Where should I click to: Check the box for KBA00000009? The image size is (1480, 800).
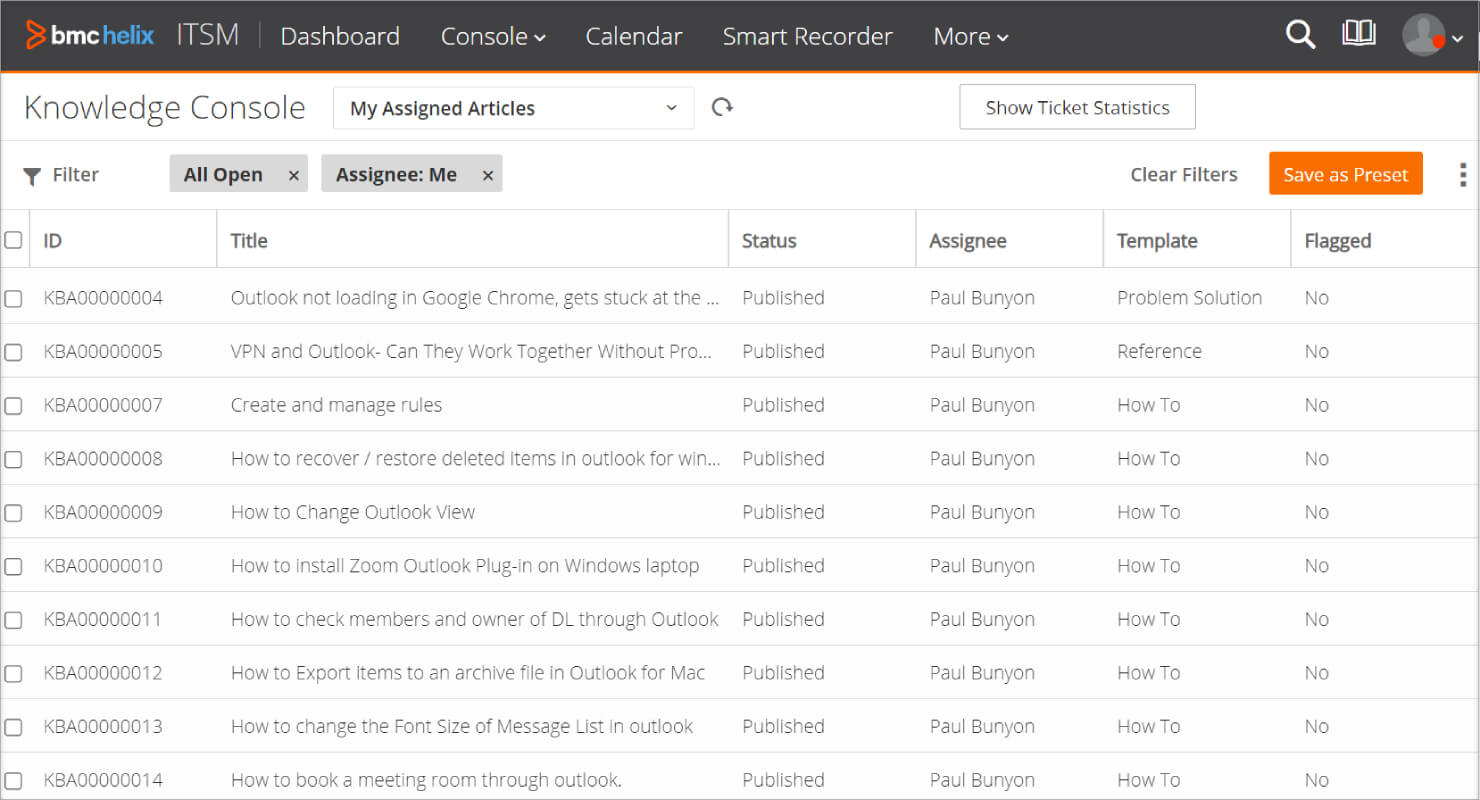13,512
